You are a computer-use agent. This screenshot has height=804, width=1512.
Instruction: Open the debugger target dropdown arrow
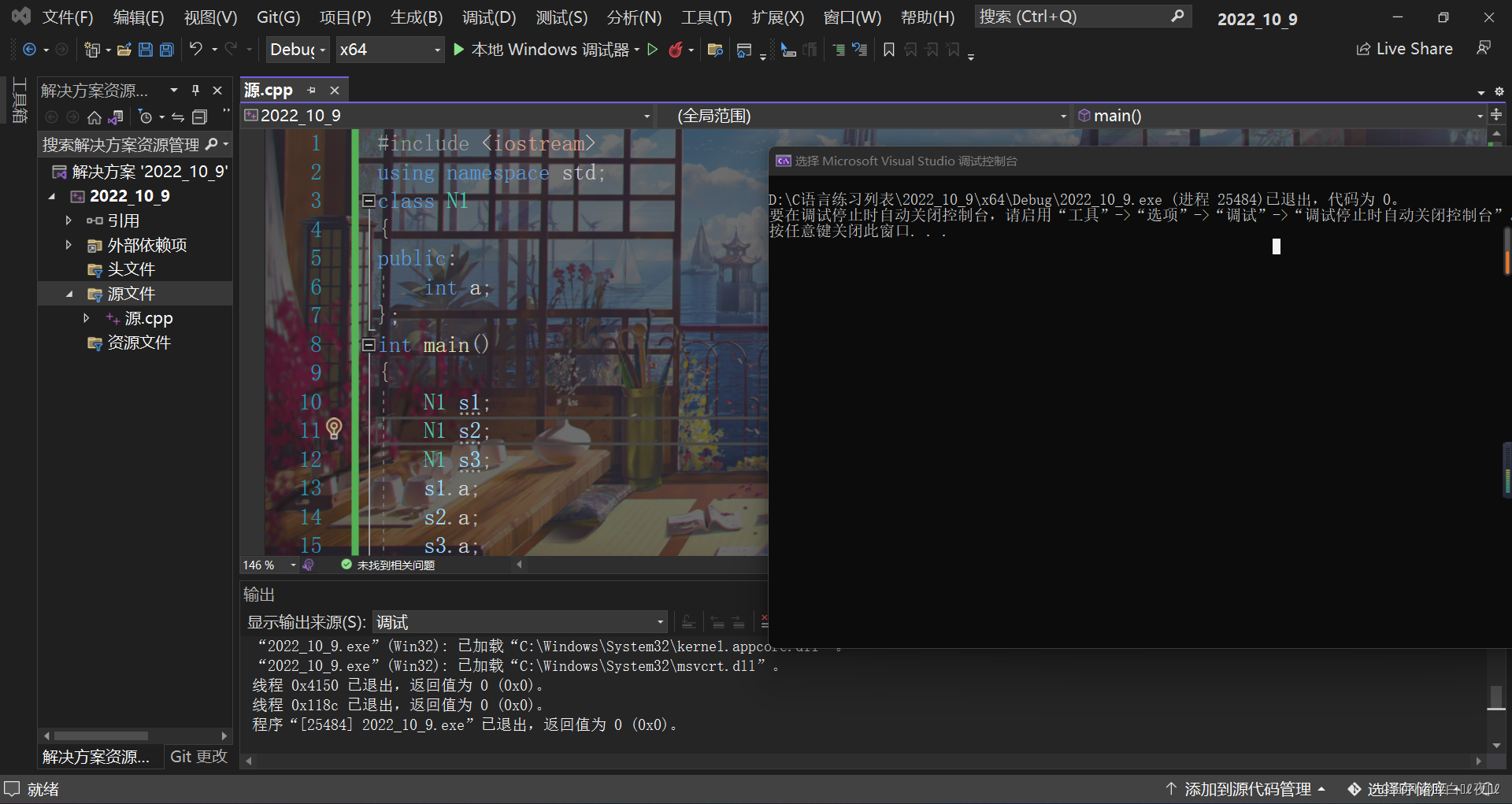pyautogui.click(x=637, y=50)
